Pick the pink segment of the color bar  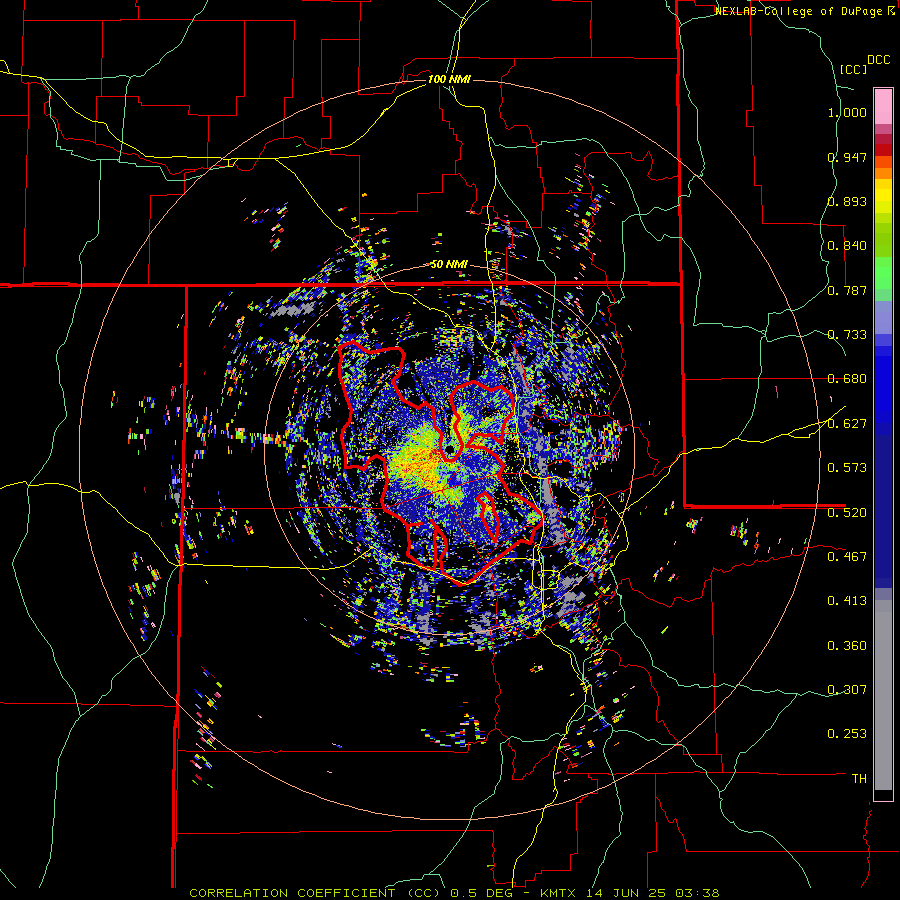tap(883, 106)
